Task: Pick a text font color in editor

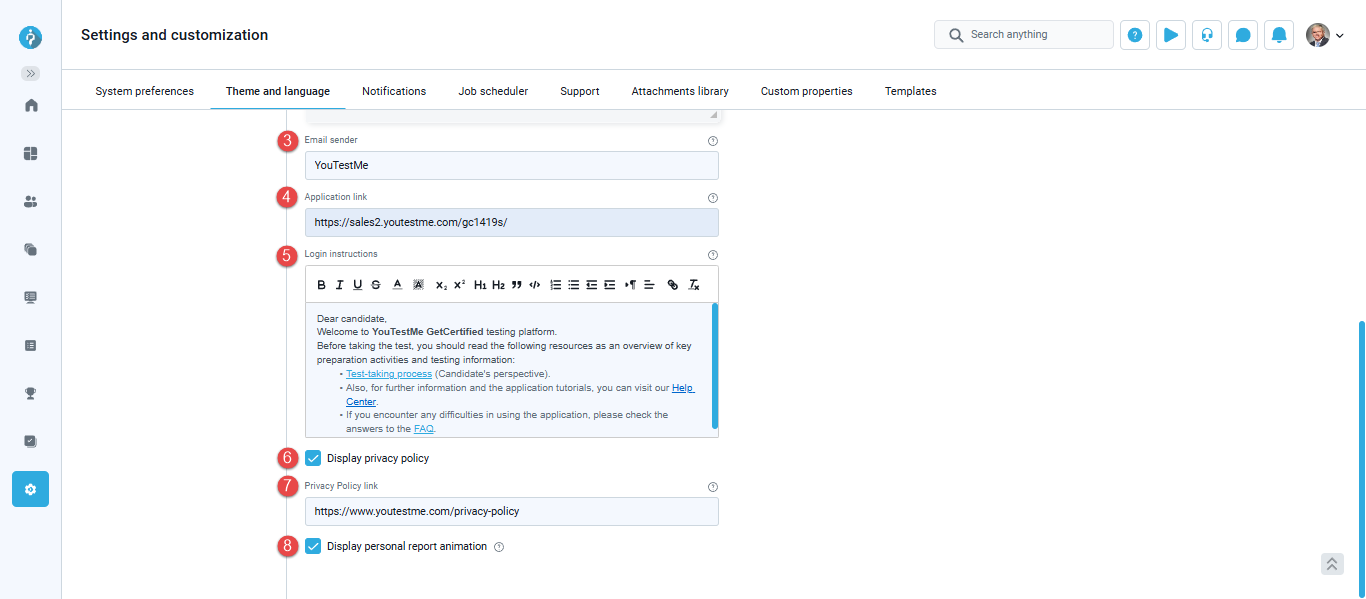Action: (397, 285)
